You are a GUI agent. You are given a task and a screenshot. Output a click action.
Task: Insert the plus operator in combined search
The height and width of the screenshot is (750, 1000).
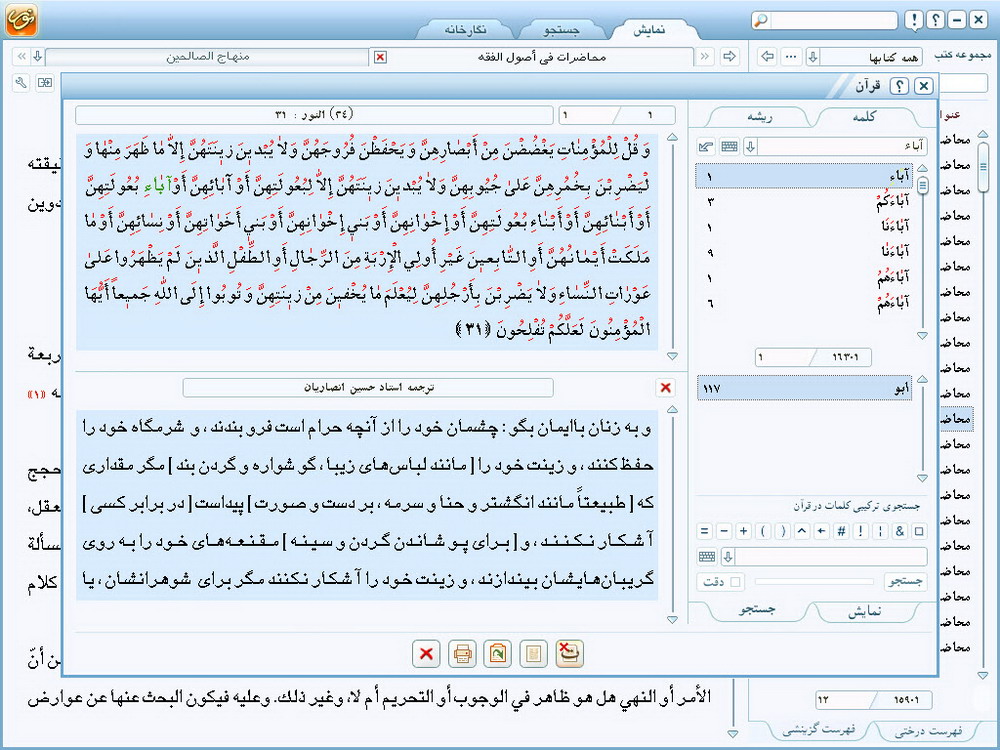click(744, 531)
